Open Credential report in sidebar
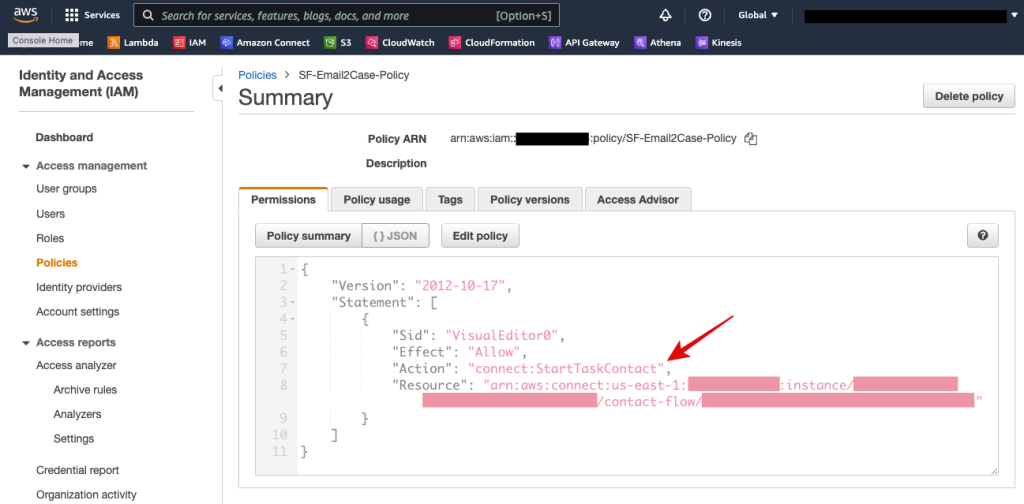The image size is (1024, 504). tap(78, 470)
